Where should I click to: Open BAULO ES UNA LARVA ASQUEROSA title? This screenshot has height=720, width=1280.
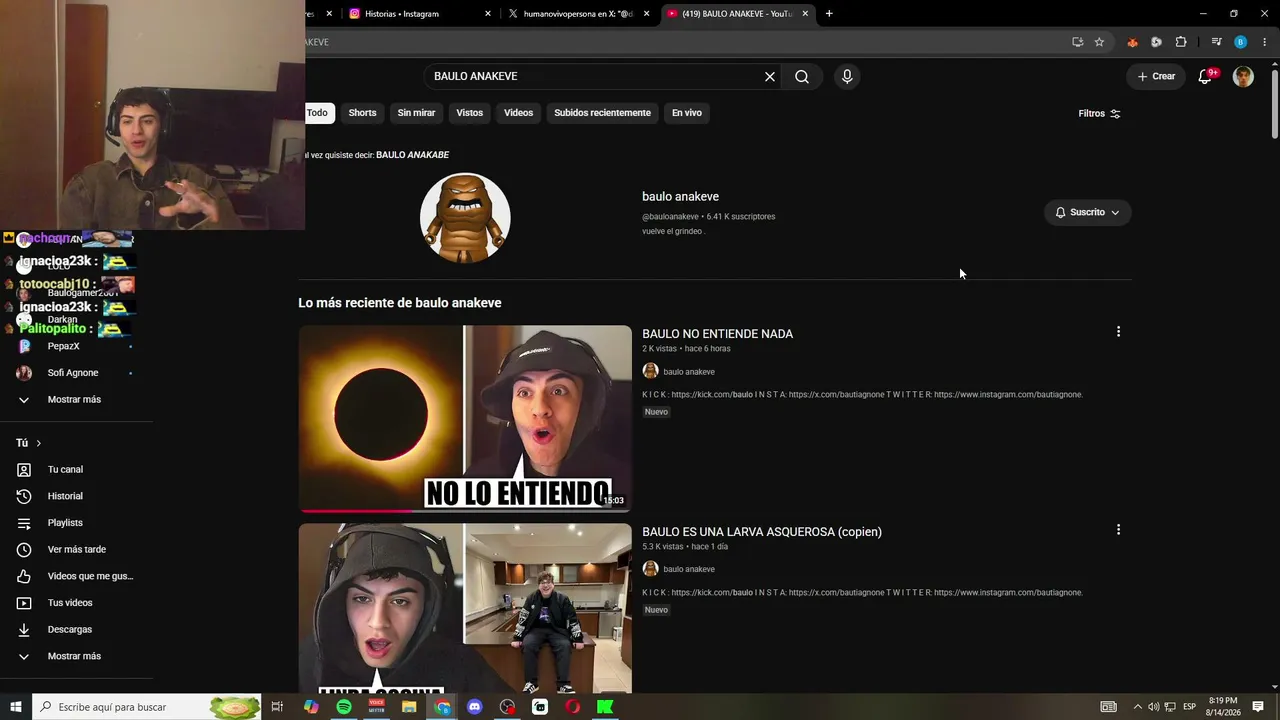tap(762, 532)
